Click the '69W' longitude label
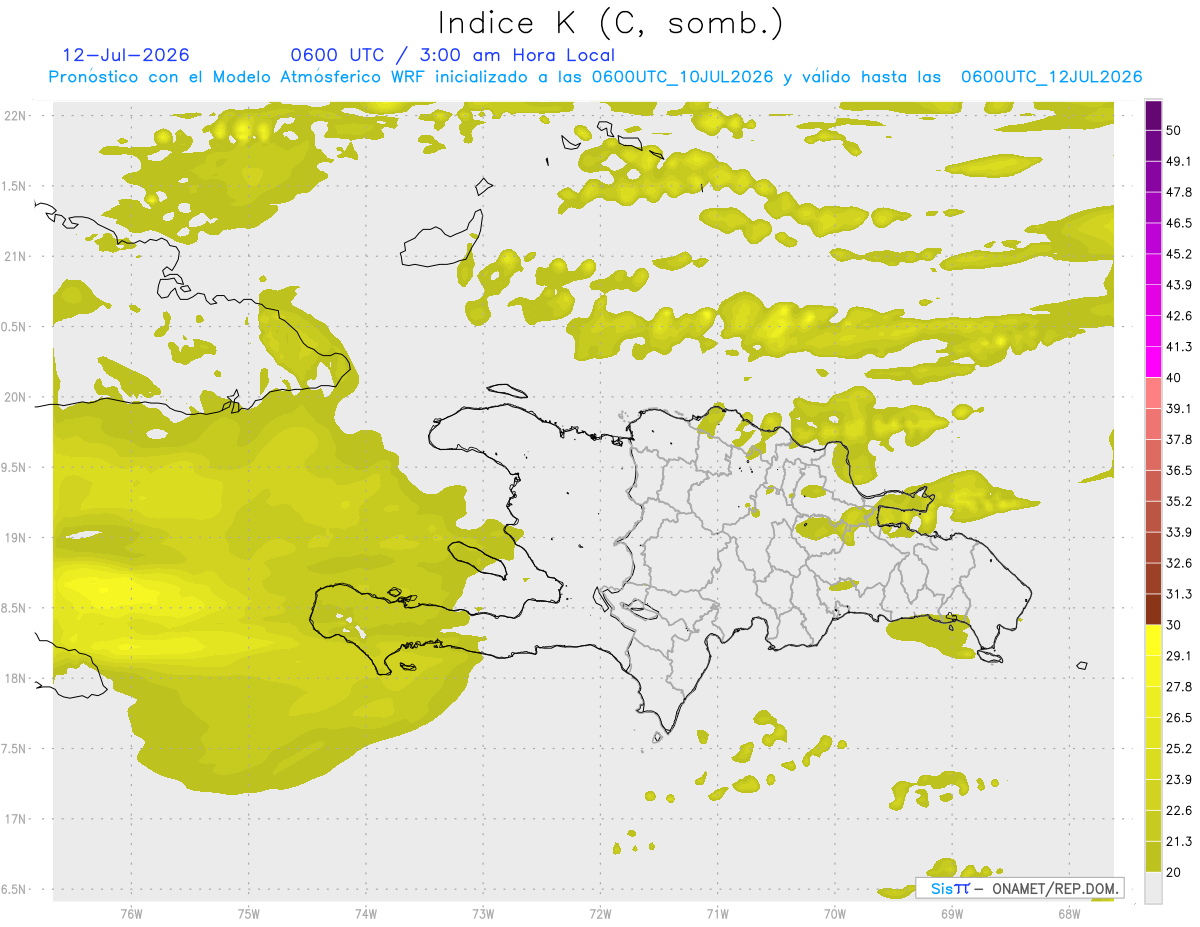The image size is (1200, 927). pos(952,914)
